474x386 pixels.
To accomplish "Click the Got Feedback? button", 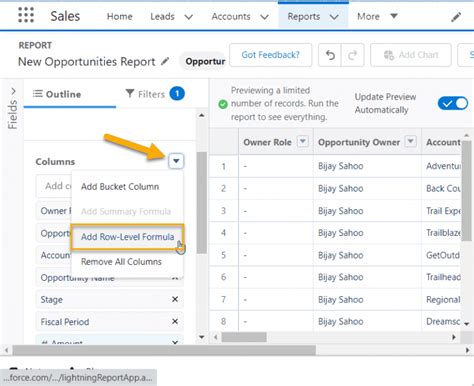I will click(271, 55).
